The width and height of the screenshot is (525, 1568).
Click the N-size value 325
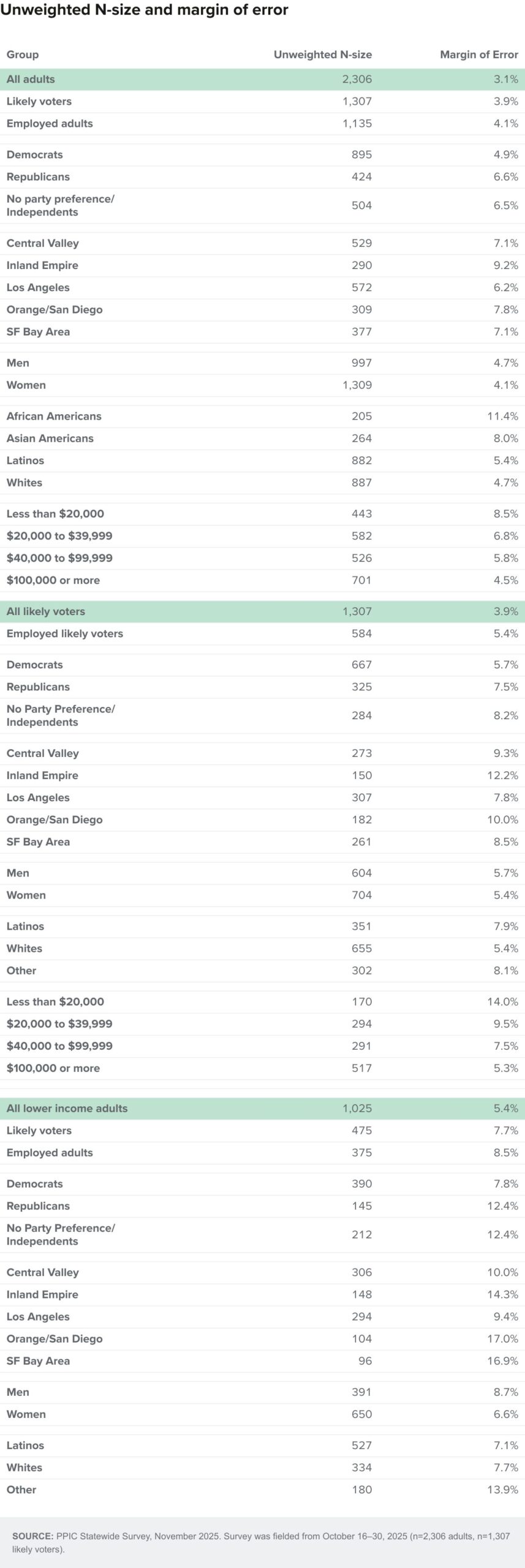[361, 687]
